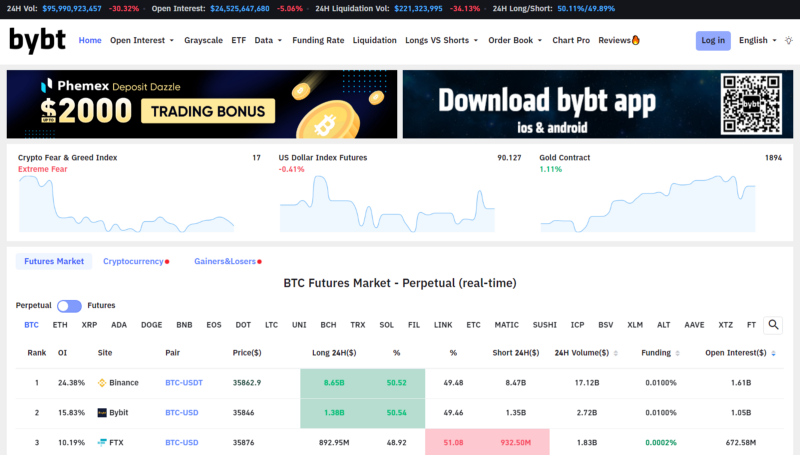Screen dimensions: 800x455
Task: Select the AAVE coin filter
Action: click(x=694, y=325)
